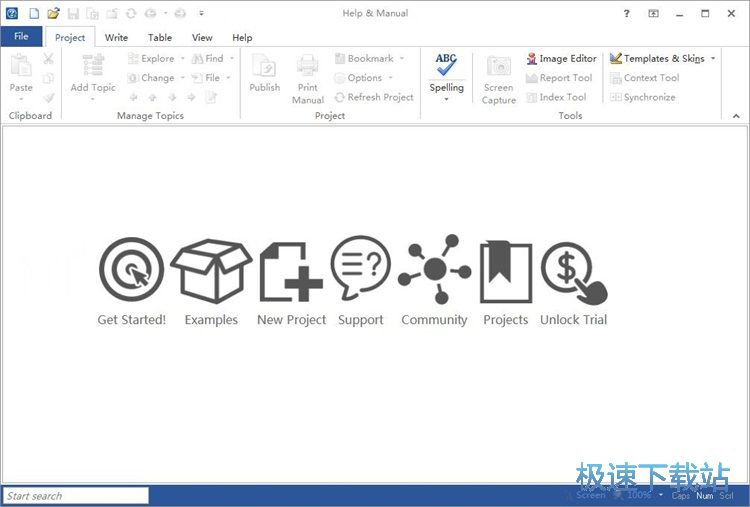Viewport: 750px width, 507px height.
Task: Click the Paste clipboard icon
Action: pos(21,66)
